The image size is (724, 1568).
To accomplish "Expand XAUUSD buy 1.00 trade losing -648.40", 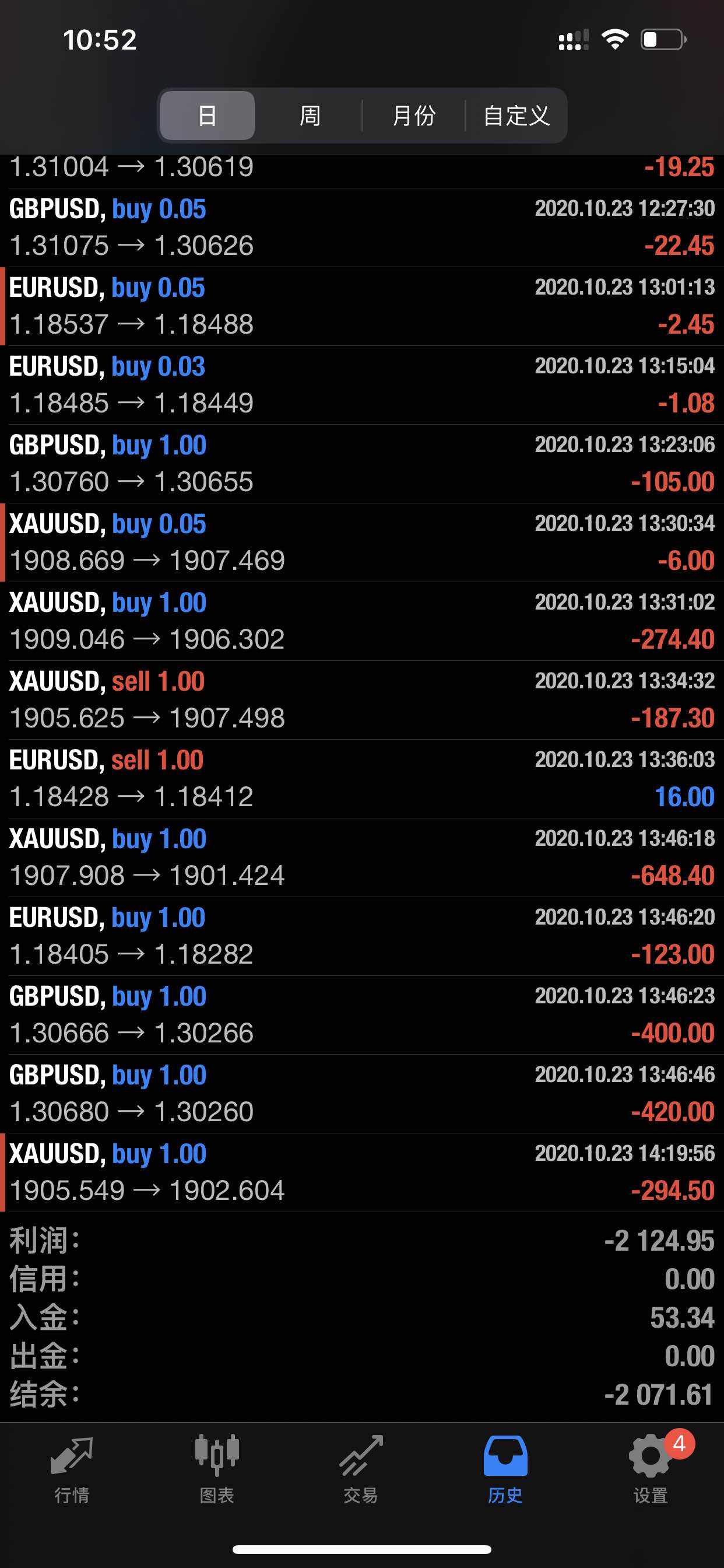I will tap(362, 857).
